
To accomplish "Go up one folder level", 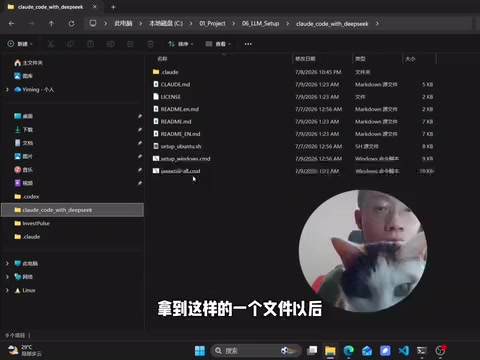I will pyautogui.click(x=51, y=24).
